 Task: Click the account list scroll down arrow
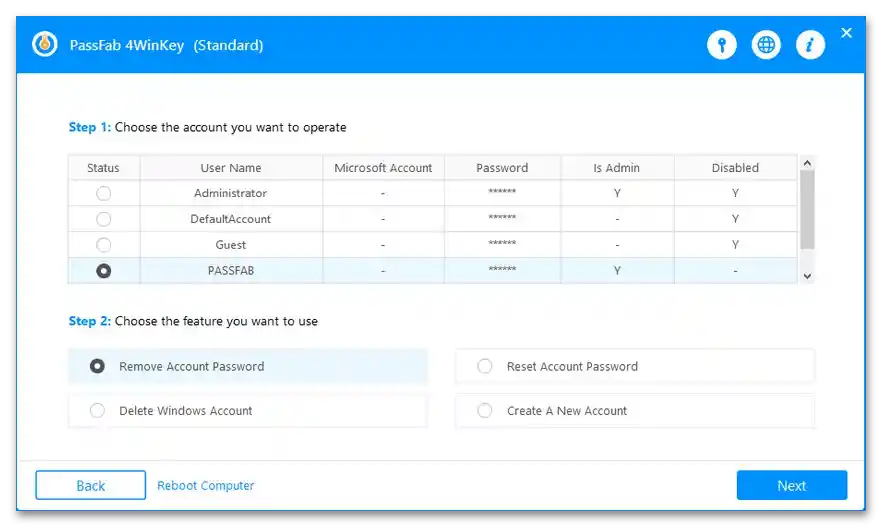tap(807, 276)
